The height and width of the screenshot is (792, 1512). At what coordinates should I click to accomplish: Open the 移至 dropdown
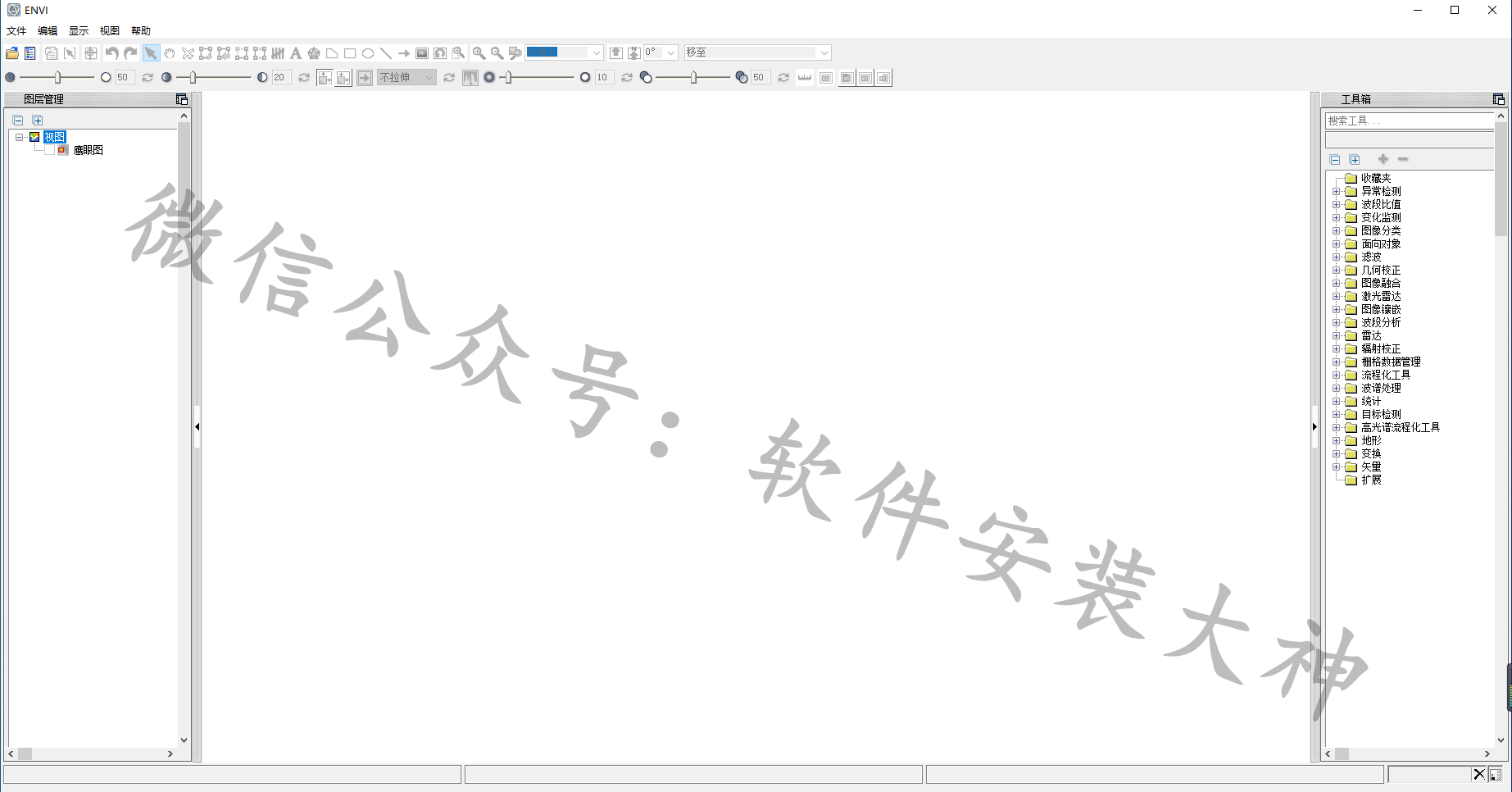[x=824, y=52]
